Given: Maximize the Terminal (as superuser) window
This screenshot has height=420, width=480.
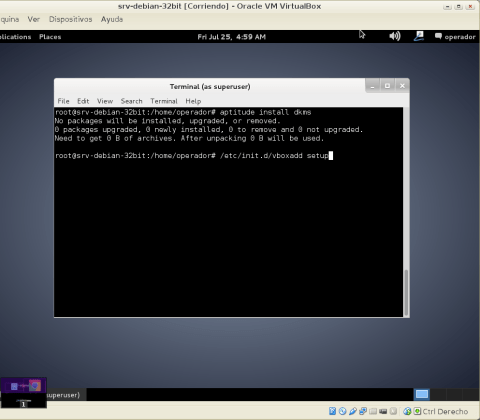Looking at the screenshot, I should tap(387, 86).
